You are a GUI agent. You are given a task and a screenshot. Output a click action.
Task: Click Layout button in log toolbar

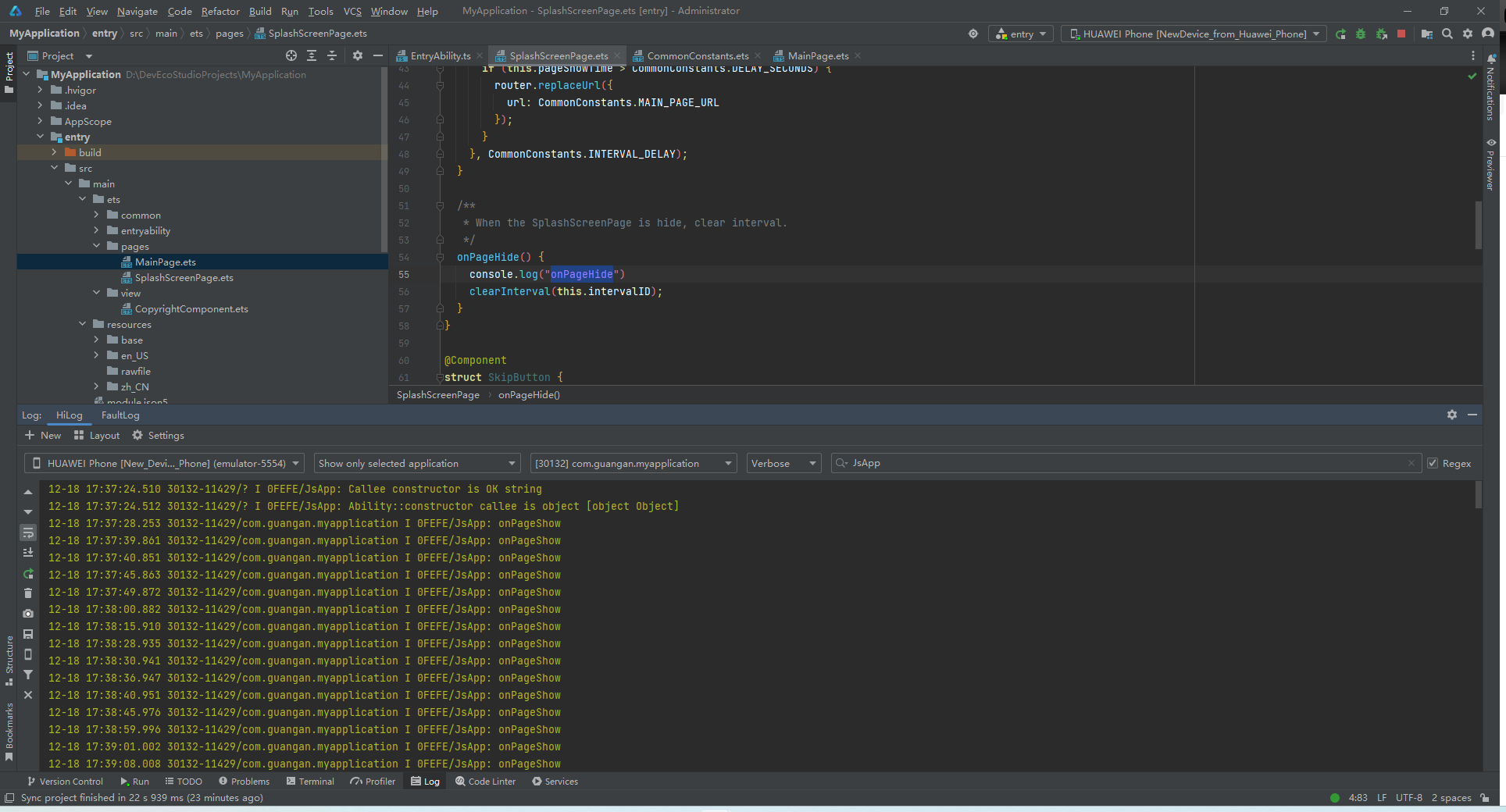coord(97,436)
